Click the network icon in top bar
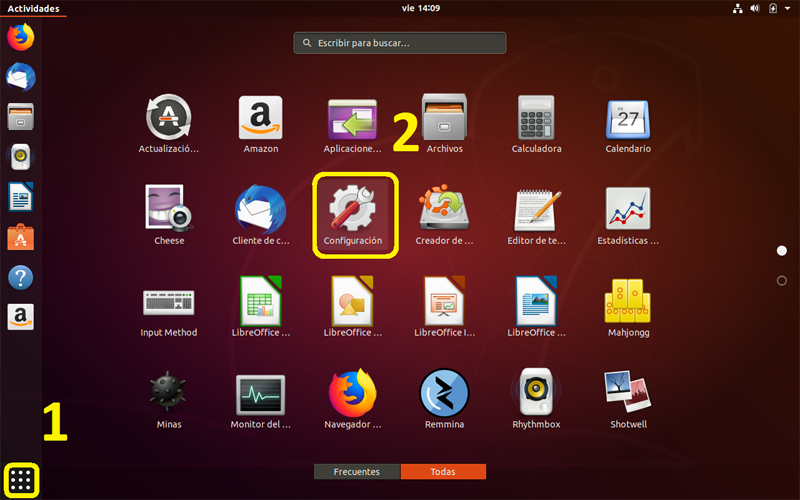This screenshot has height=500, width=800. point(738,8)
